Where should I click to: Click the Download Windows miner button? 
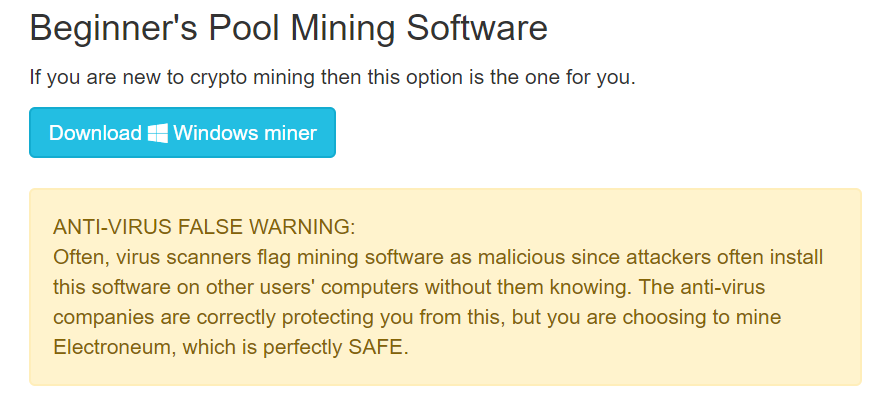pos(182,132)
